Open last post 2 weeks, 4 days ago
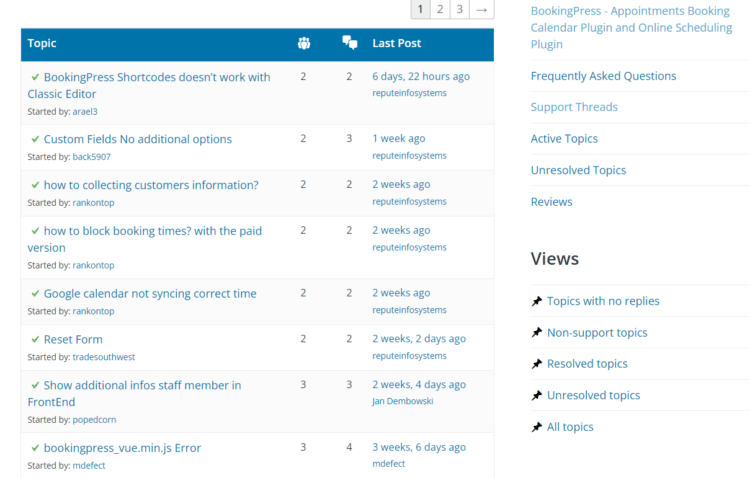This screenshot has width=750, height=478. coord(419,385)
